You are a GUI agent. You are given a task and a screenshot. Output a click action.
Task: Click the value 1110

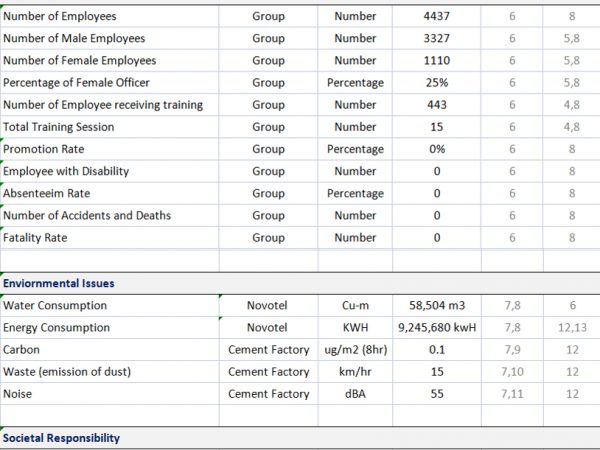[437, 60]
